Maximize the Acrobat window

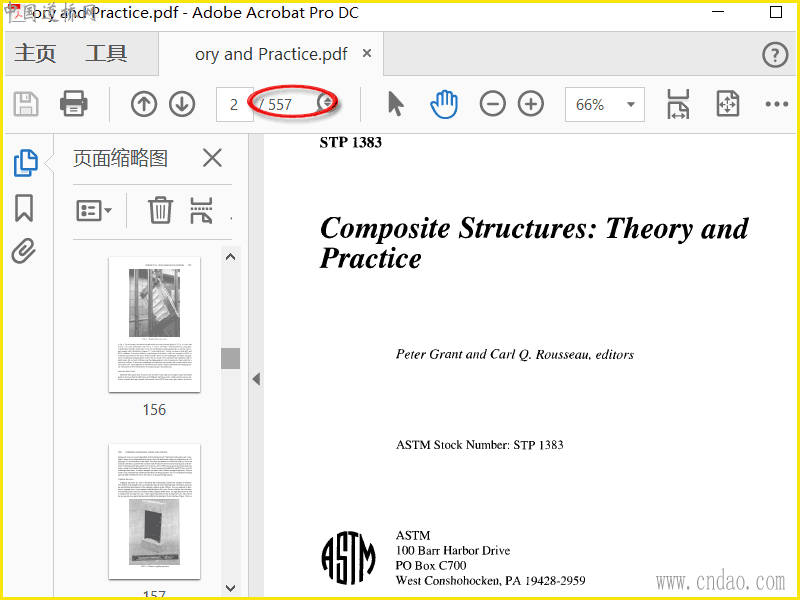tap(776, 12)
